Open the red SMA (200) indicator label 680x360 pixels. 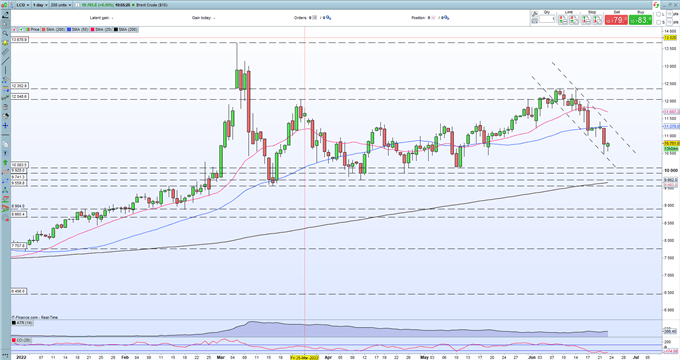click(x=54, y=29)
